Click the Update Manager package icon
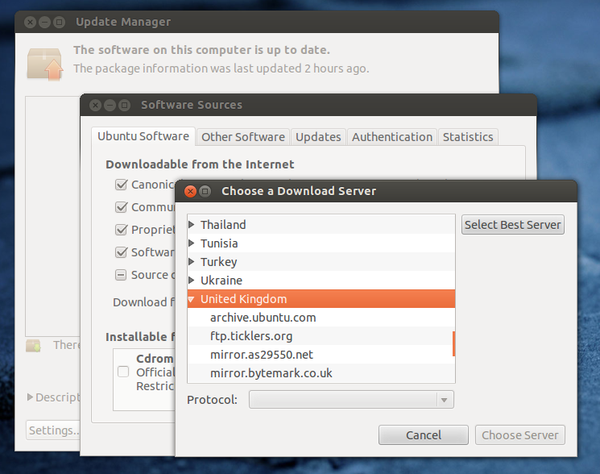 (x=45, y=64)
